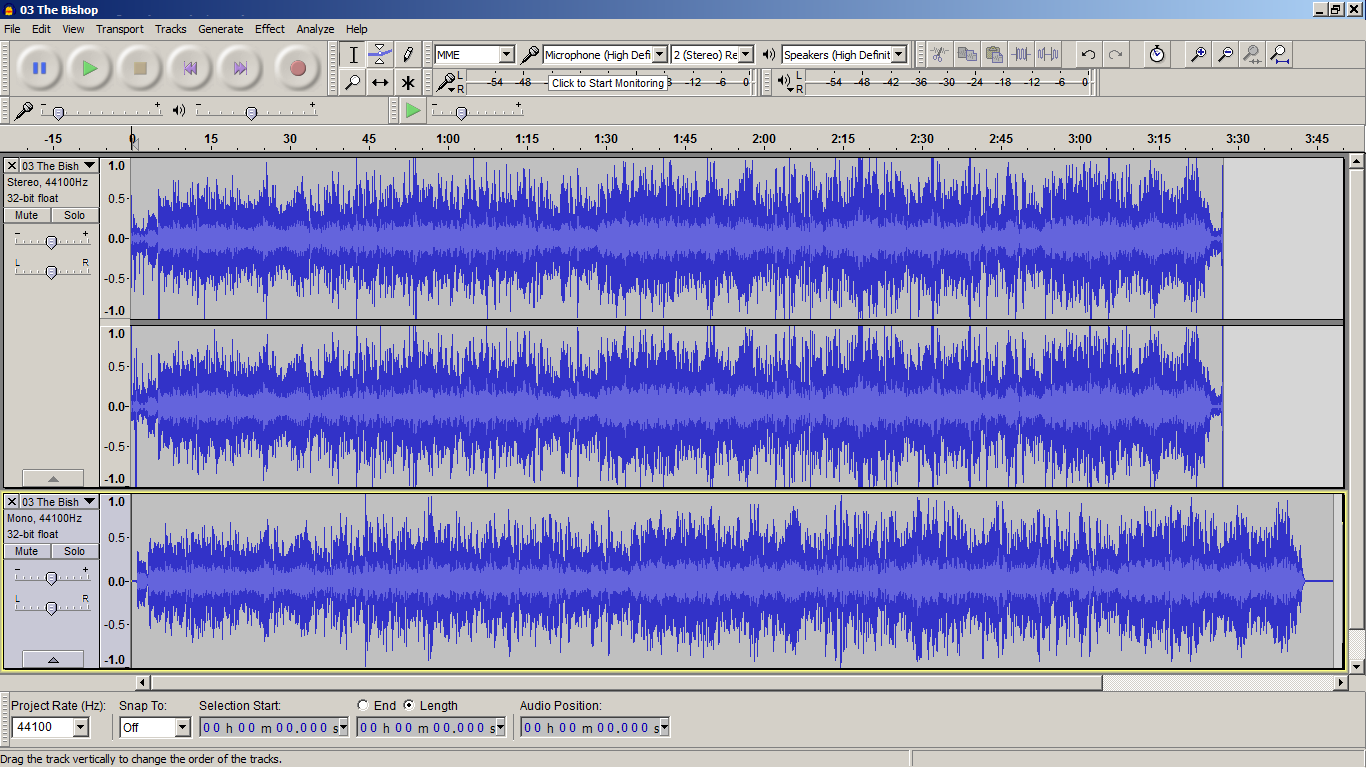Mute the stereo 03 The Bishop track
1366x768 pixels.
click(27, 215)
